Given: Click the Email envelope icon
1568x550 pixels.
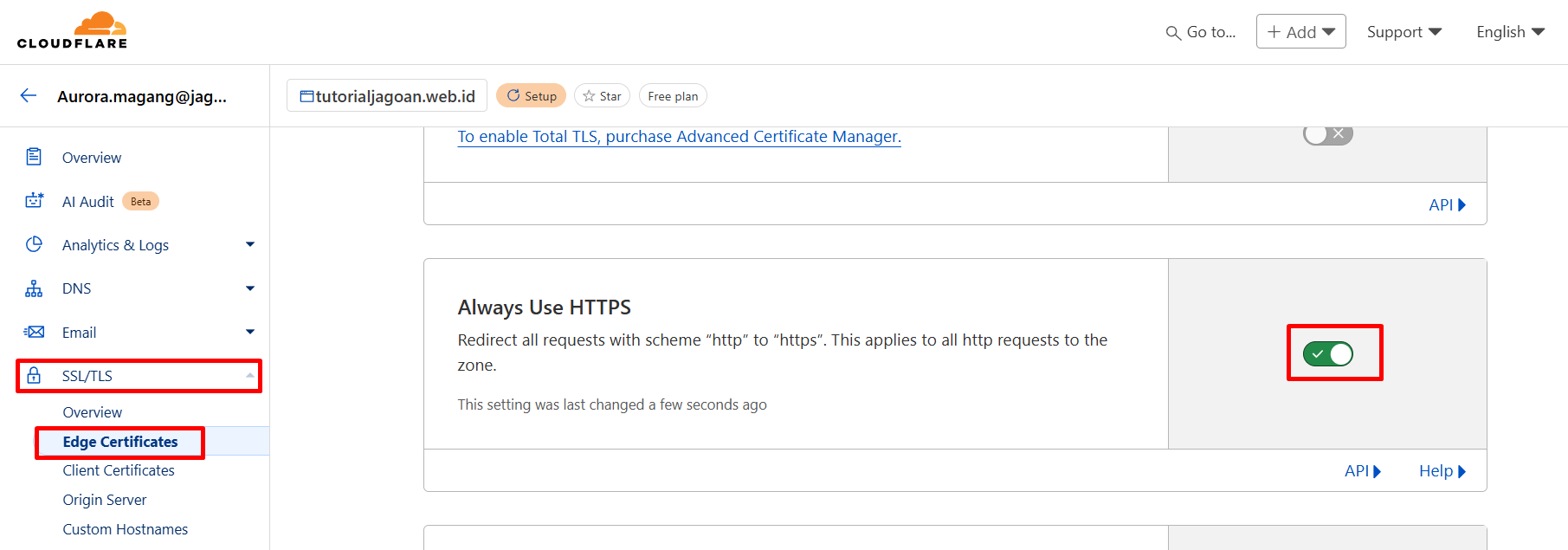Looking at the screenshot, I should point(34,332).
